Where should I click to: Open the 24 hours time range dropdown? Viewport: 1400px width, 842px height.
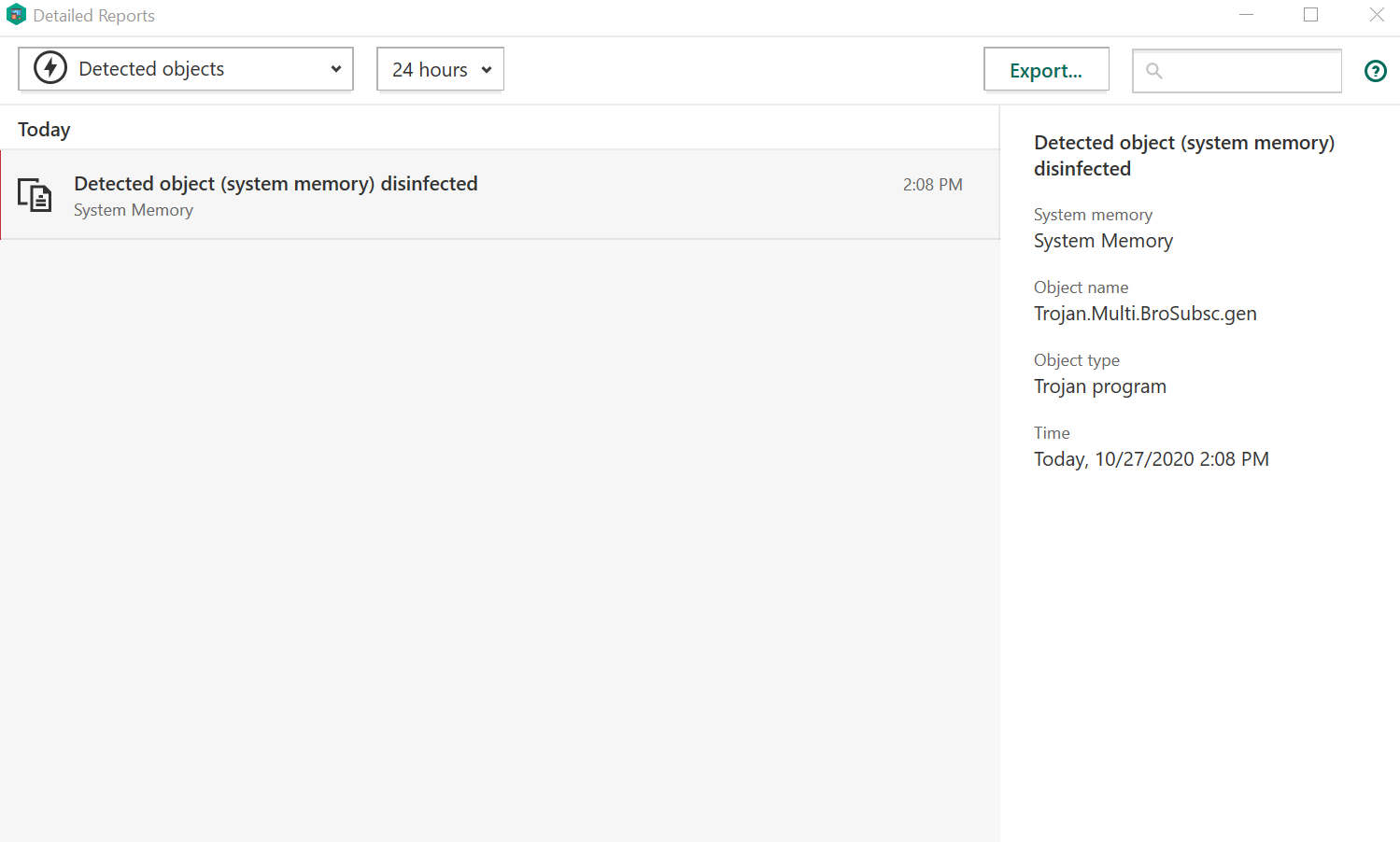(440, 70)
